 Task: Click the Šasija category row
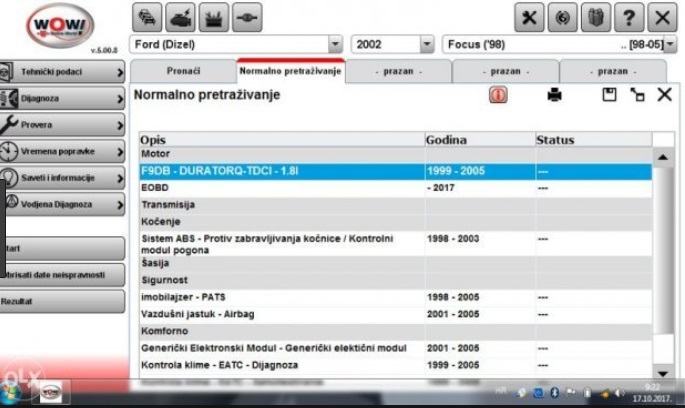click(395, 263)
